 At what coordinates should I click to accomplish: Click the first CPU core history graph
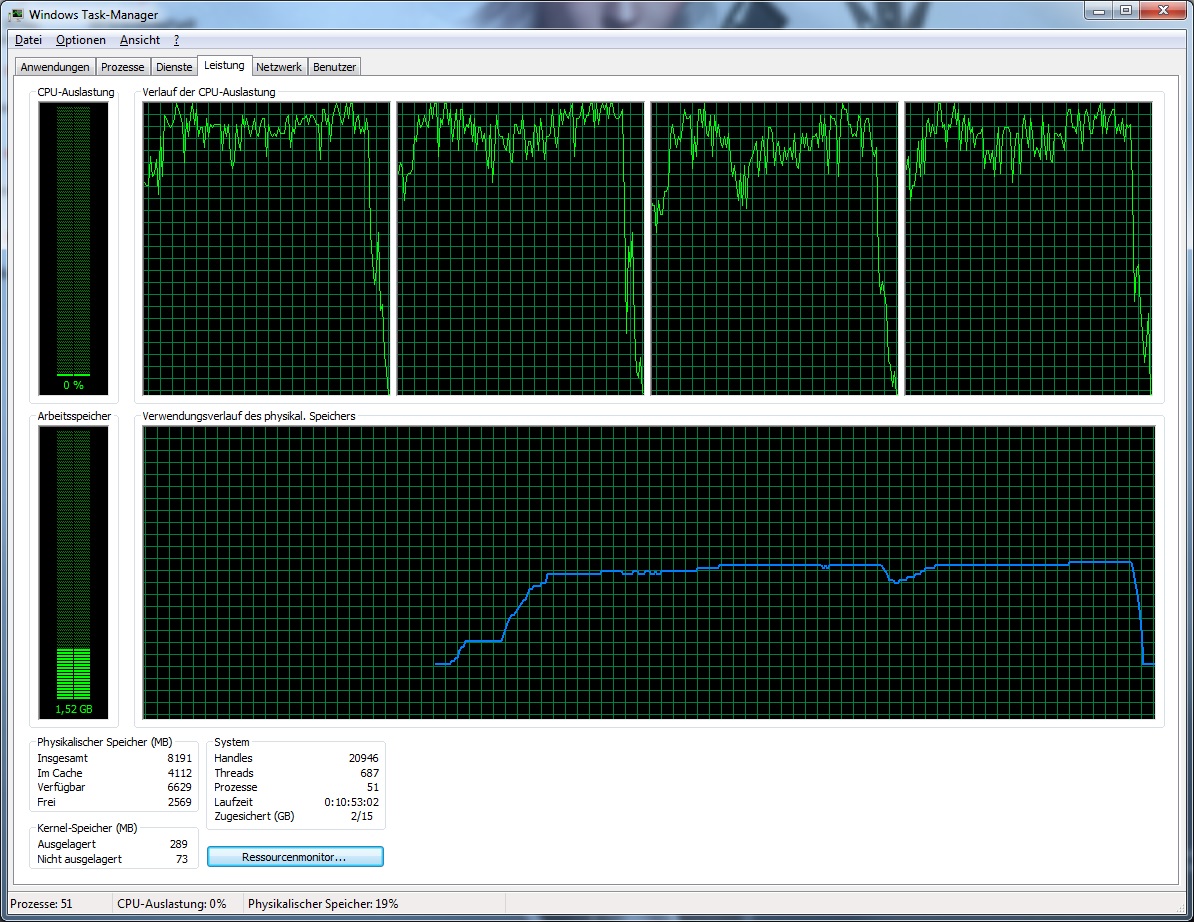[x=266, y=248]
